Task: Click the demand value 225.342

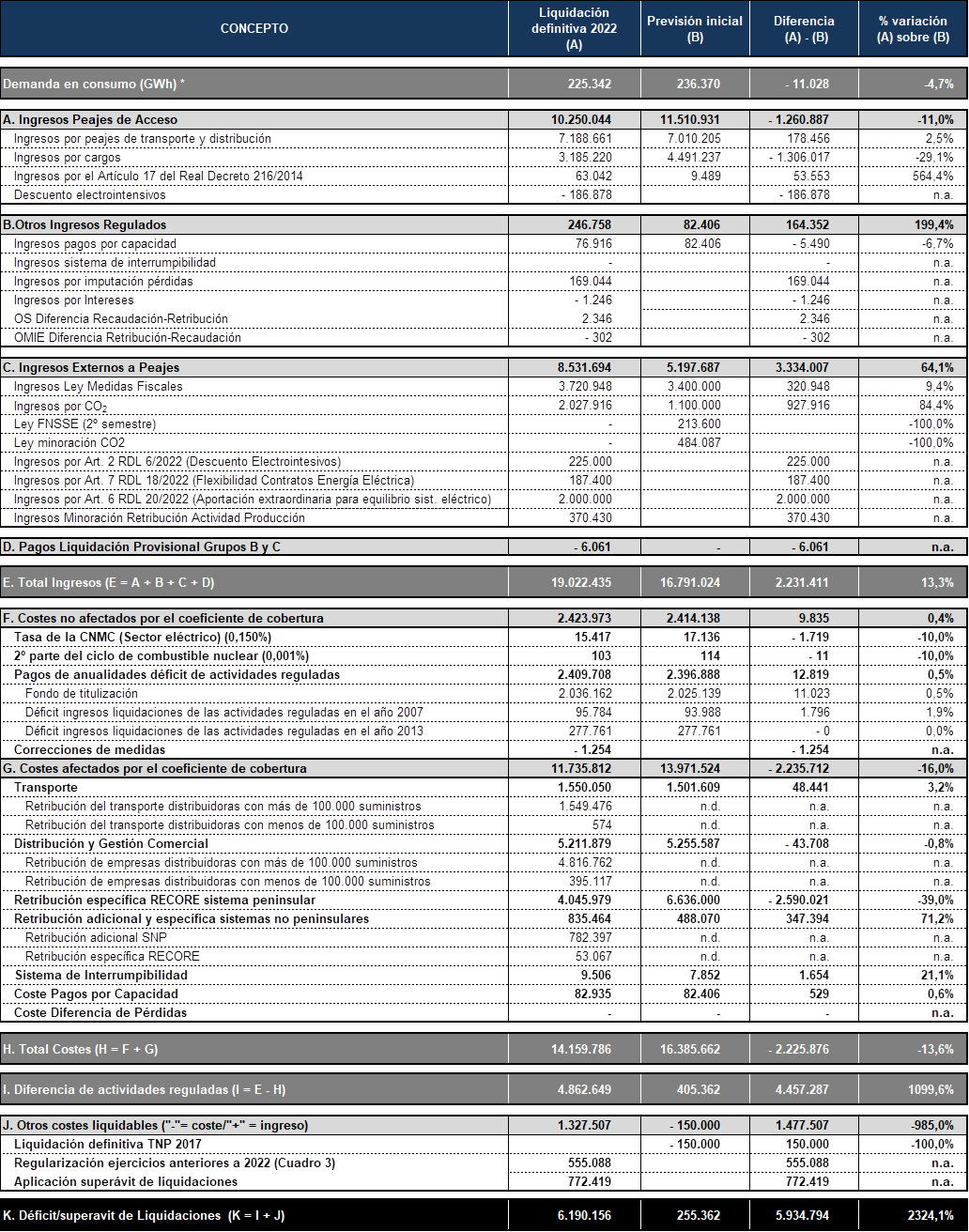Action: 590,84
